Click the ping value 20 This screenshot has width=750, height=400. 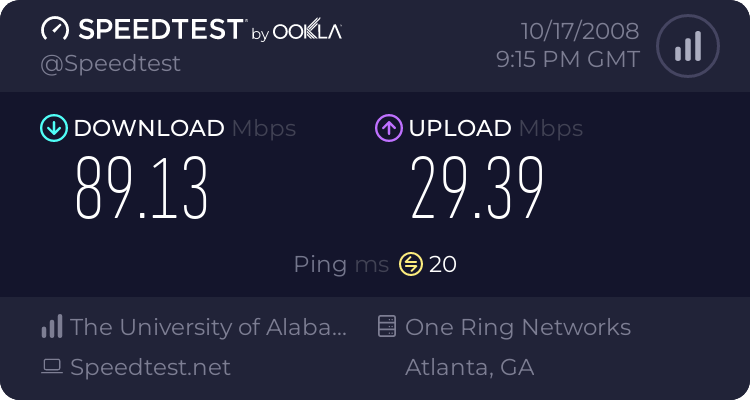[443, 264]
